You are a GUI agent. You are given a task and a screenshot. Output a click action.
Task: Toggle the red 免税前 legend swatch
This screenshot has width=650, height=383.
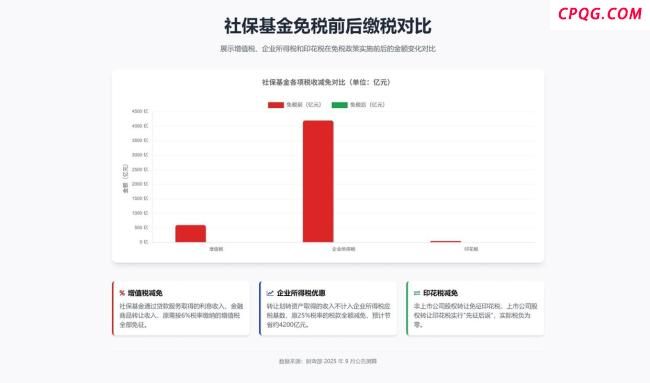276,105
